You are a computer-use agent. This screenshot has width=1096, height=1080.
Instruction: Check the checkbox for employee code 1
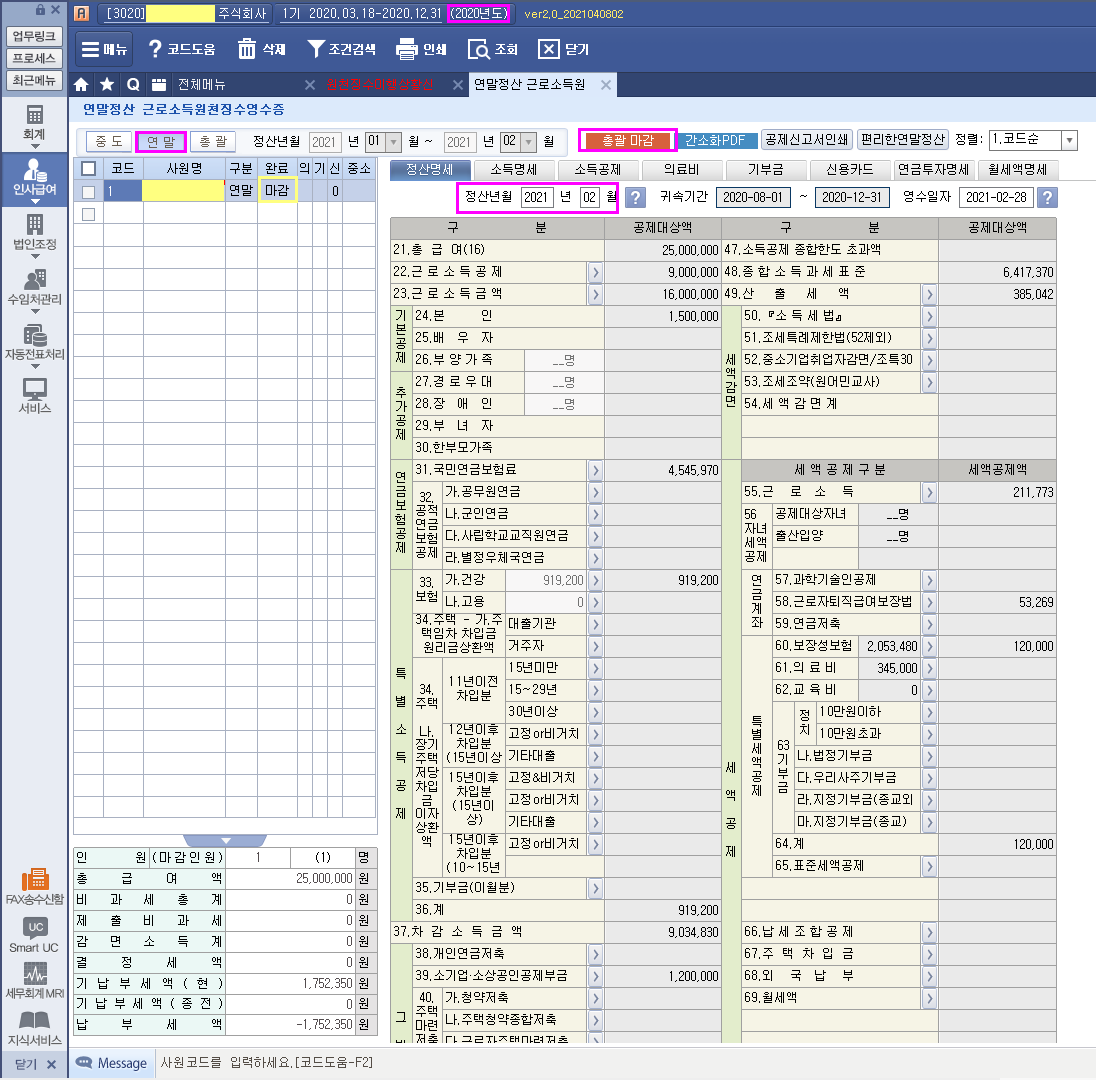tap(88, 191)
